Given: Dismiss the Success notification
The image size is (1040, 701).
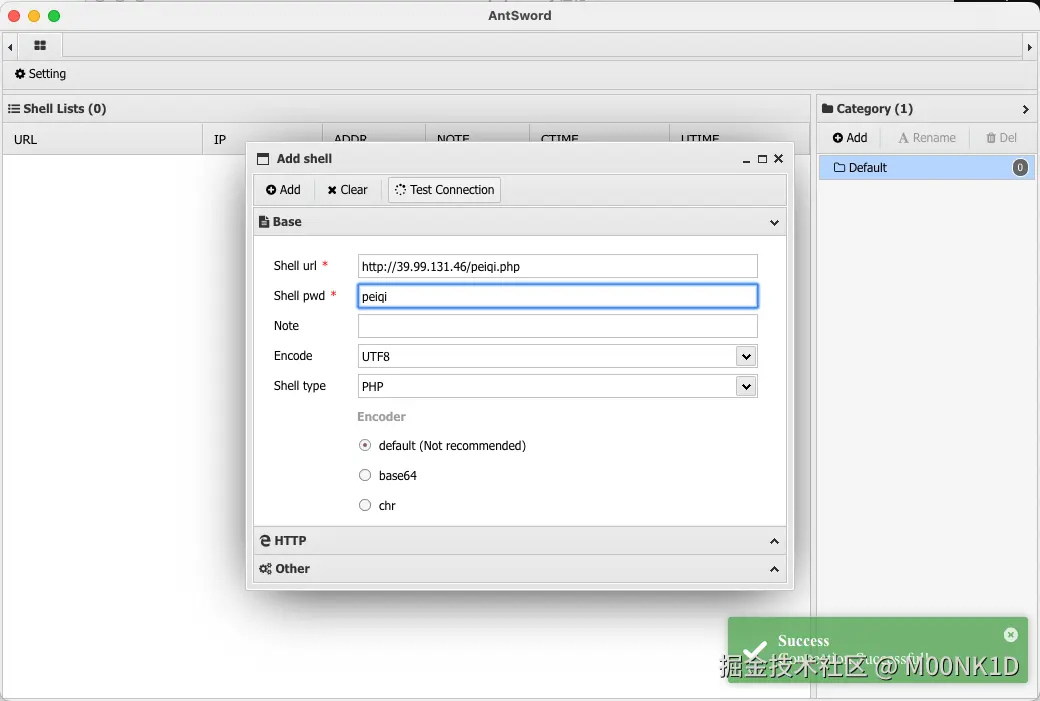Looking at the screenshot, I should tap(1010, 635).
